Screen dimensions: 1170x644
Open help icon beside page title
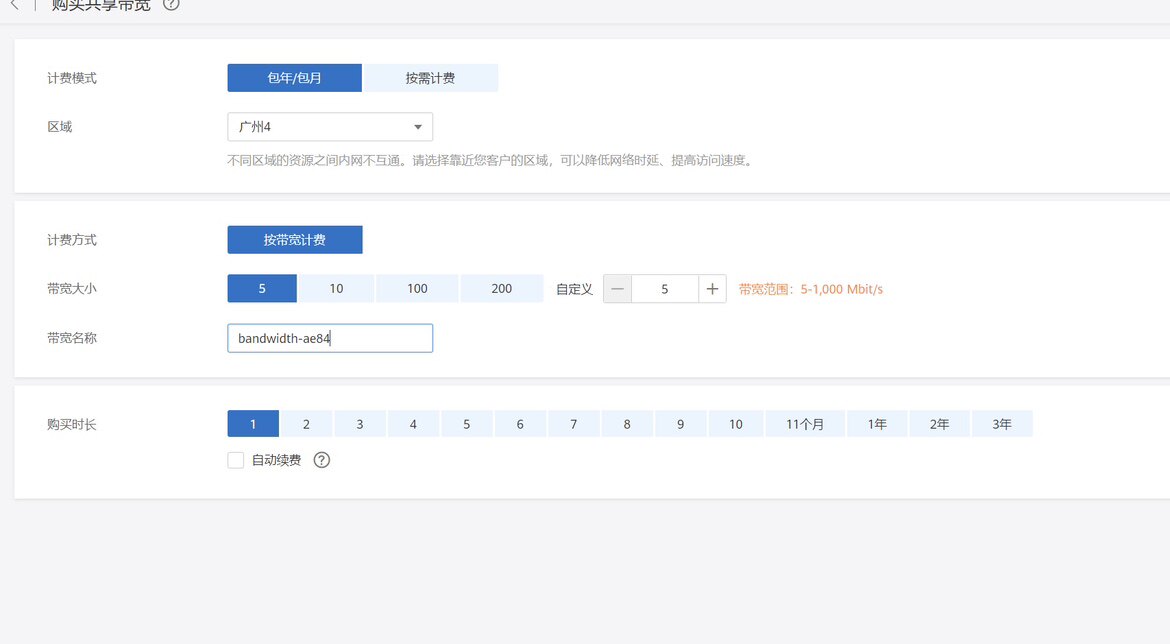point(171,4)
